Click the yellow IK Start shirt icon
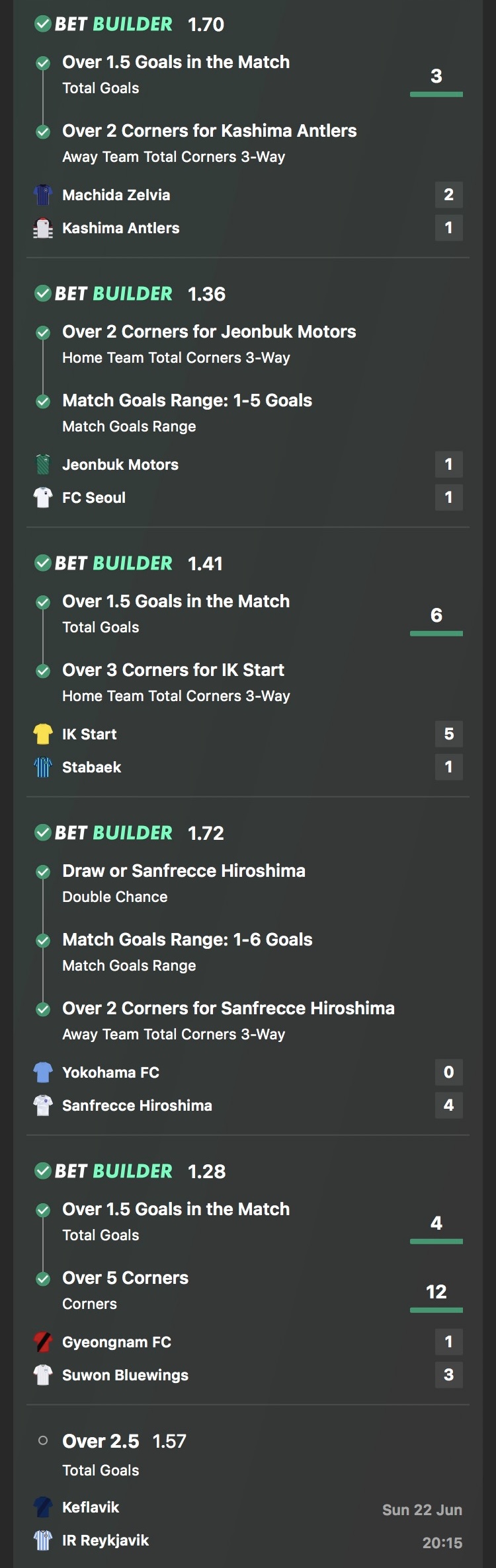The image size is (496, 1568). tap(43, 734)
